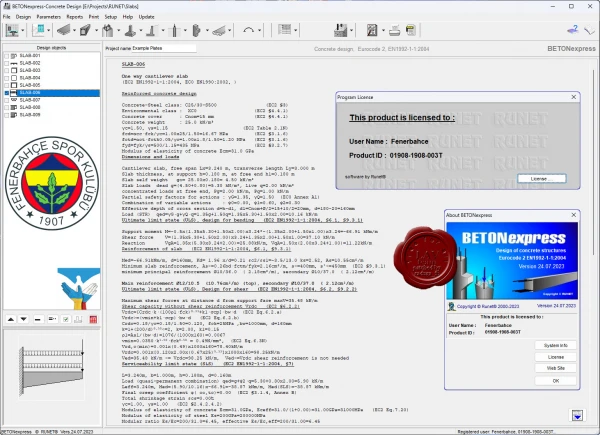The width and height of the screenshot is (600, 435).
Task: Click the Project name input field
Action: [164, 48]
